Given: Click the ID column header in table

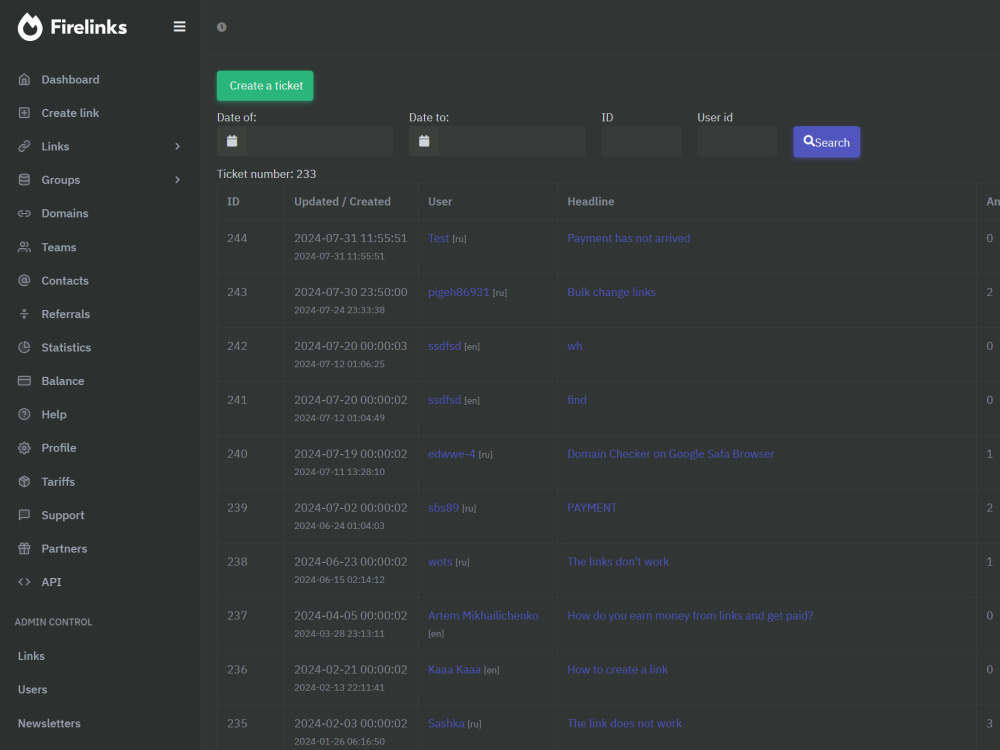Looking at the screenshot, I should coord(233,202).
